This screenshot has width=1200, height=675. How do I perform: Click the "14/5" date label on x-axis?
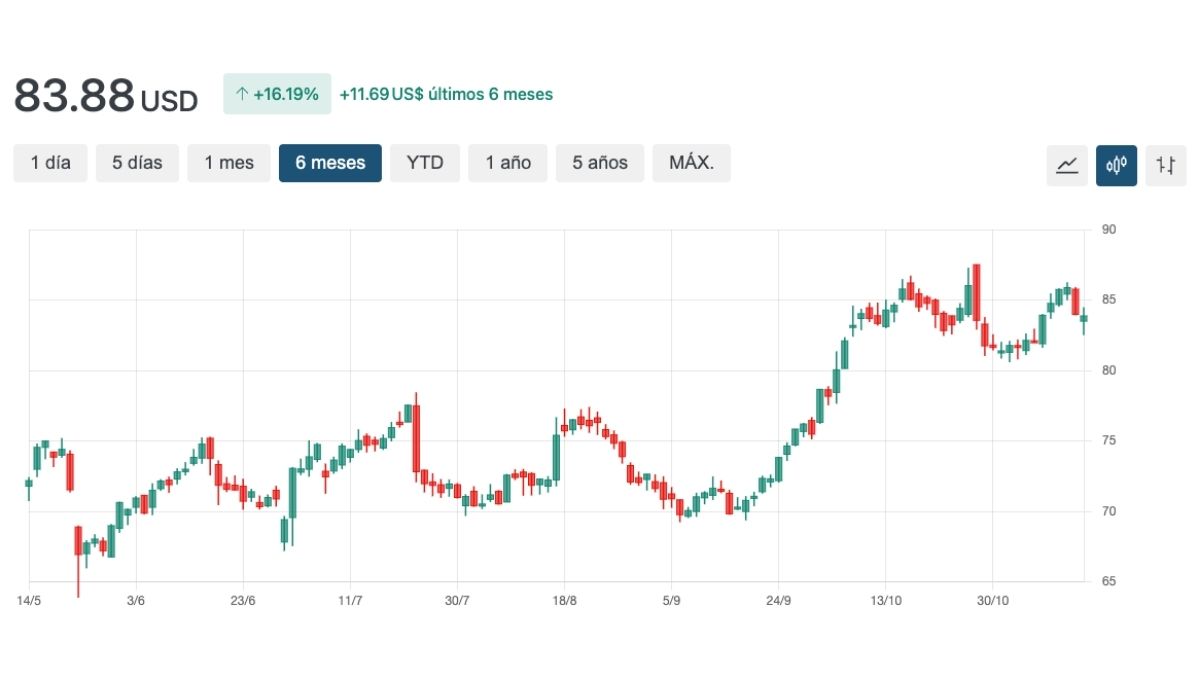(28, 600)
